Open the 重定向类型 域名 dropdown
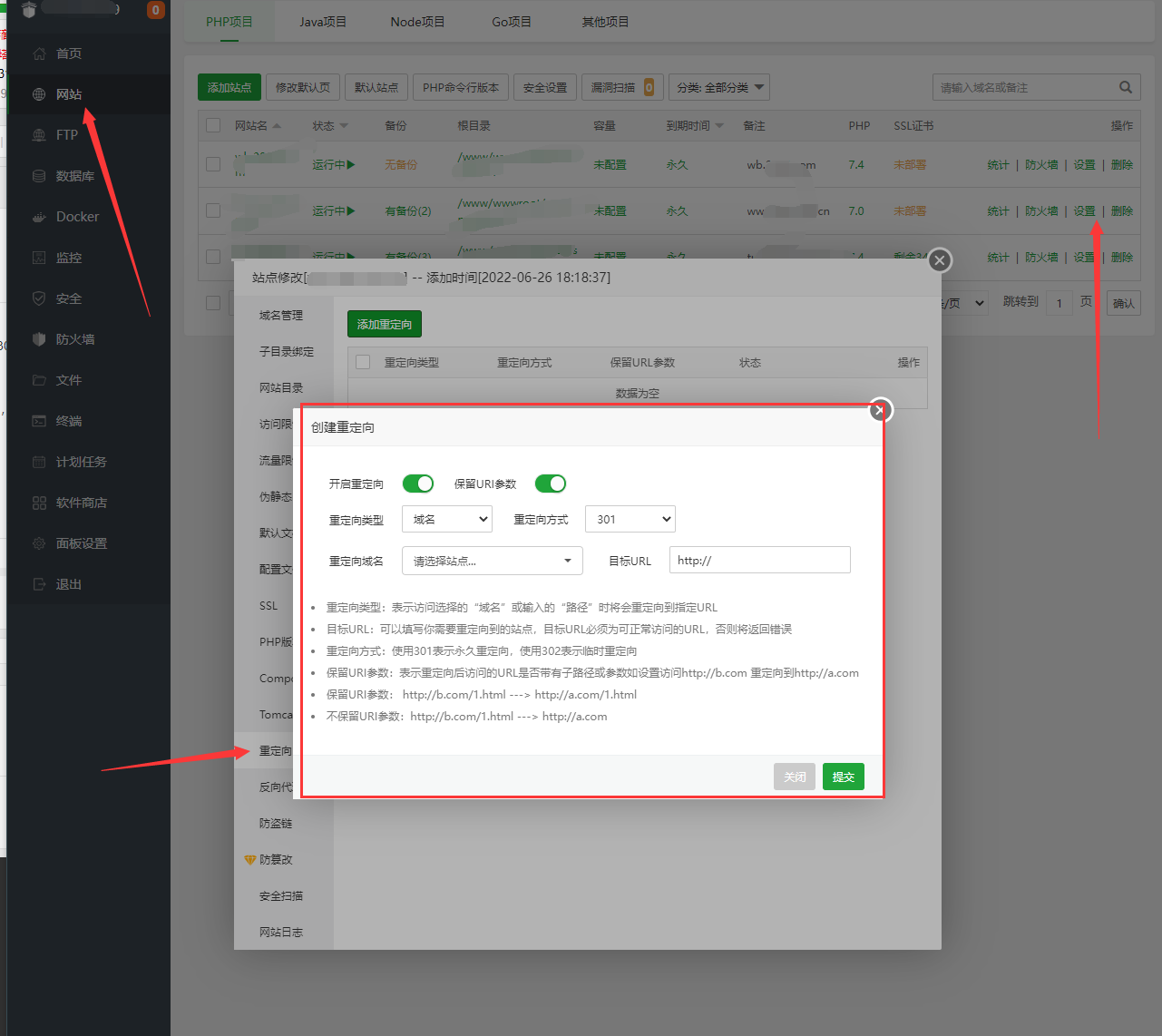This screenshot has width=1162, height=1036. click(x=447, y=519)
